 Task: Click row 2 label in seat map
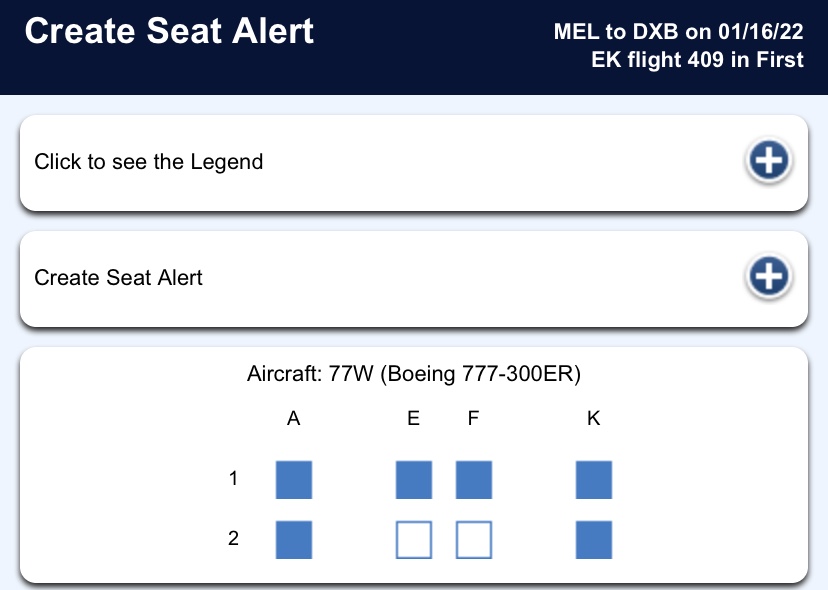click(233, 538)
